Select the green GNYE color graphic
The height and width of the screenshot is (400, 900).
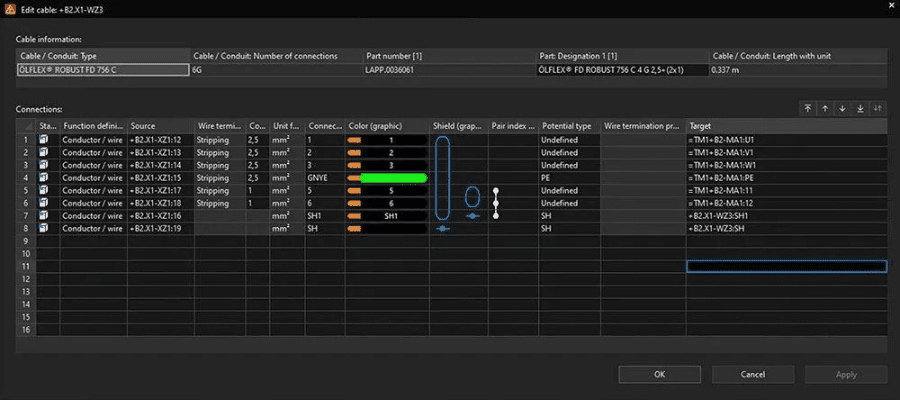[x=393, y=178]
